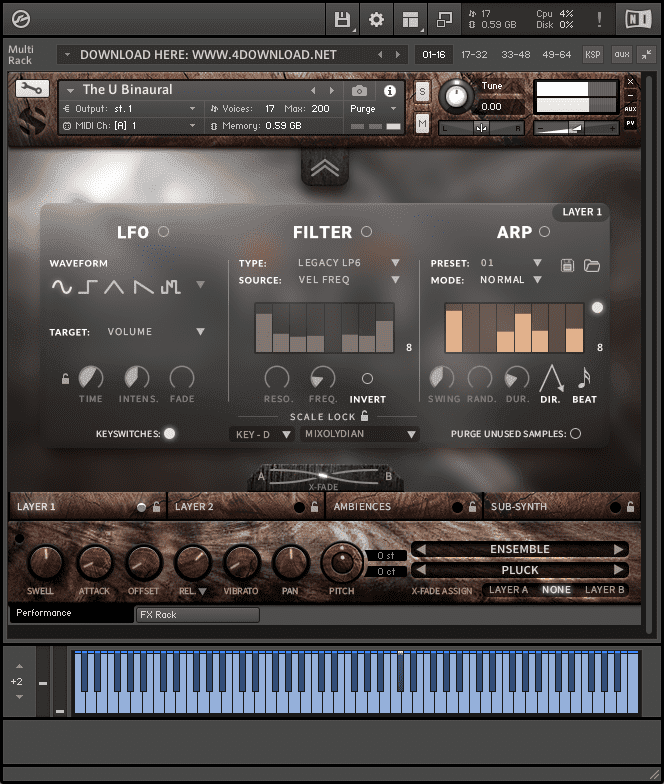
Task: Open the Purge dropdown menu
Action: [373, 108]
